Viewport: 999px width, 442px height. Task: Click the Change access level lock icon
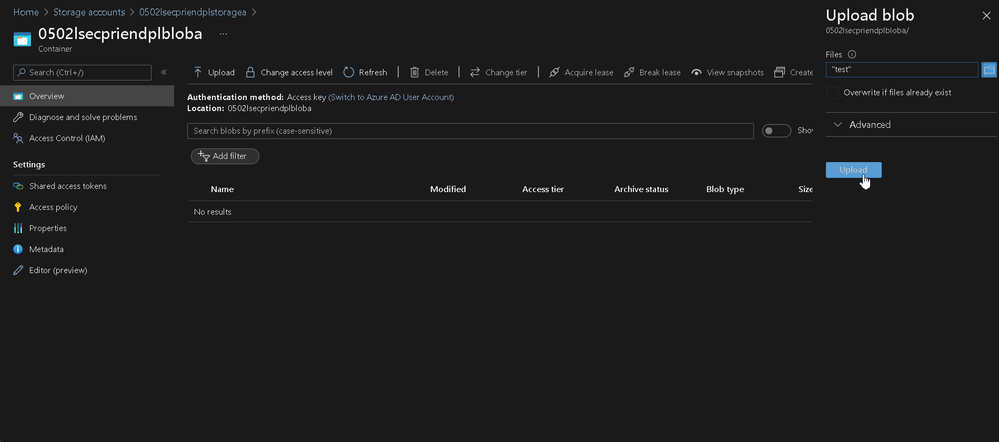click(250, 73)
